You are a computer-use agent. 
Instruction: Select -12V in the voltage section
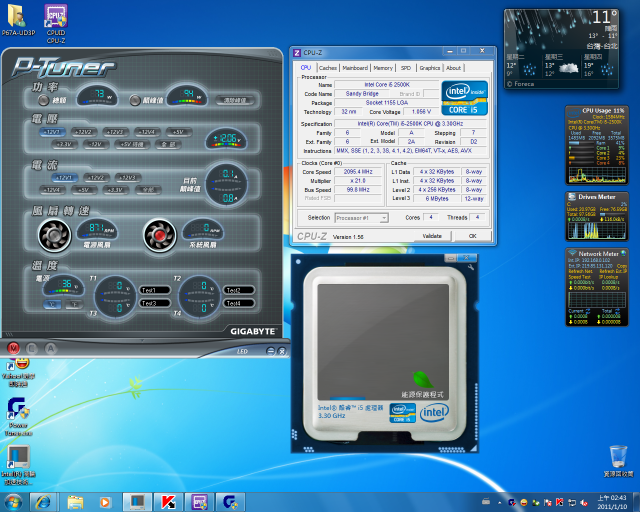[x=96, y=144]
